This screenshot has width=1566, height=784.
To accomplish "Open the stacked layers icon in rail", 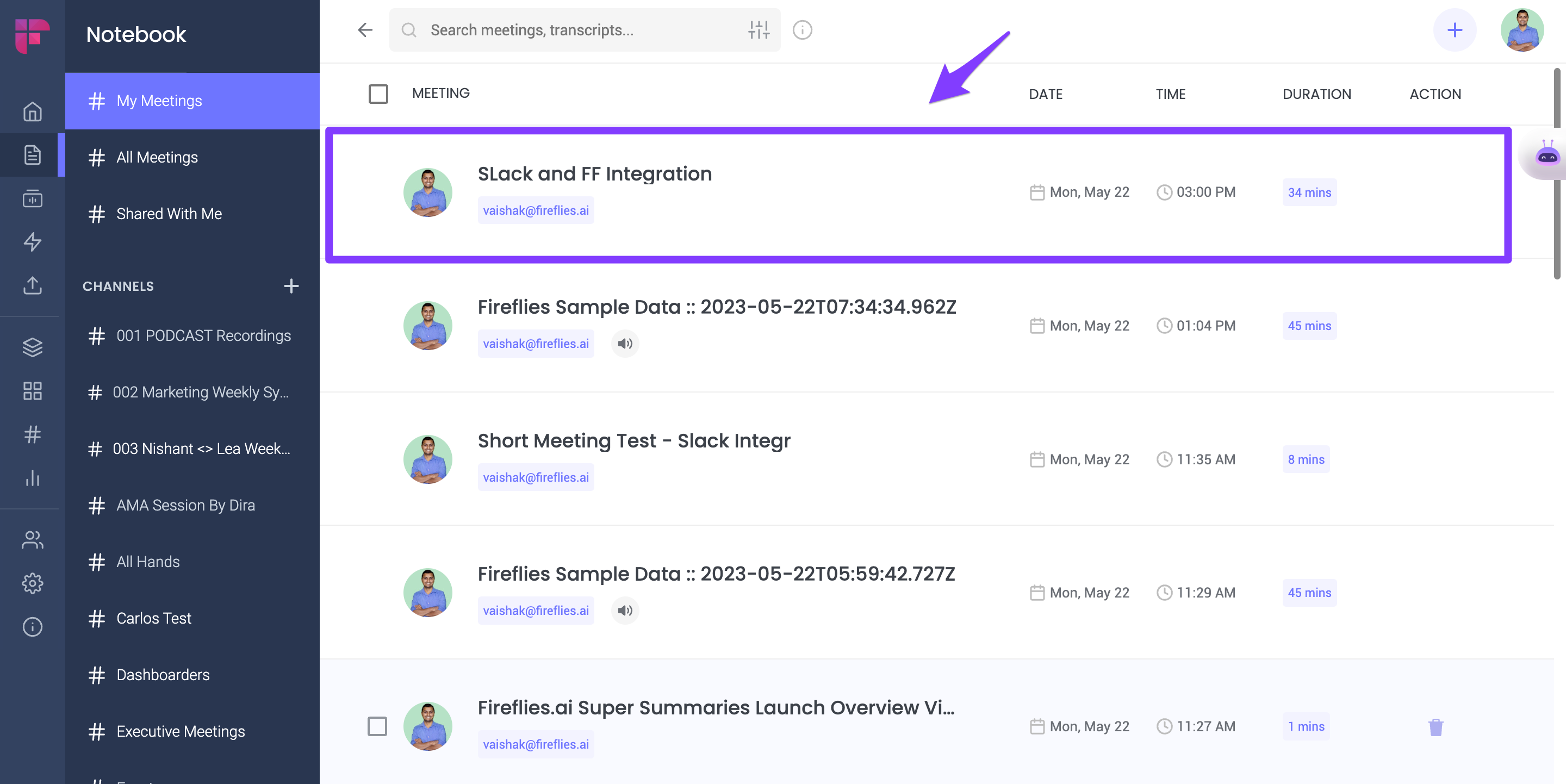I will pyautogui.click(x=32, y=347).
